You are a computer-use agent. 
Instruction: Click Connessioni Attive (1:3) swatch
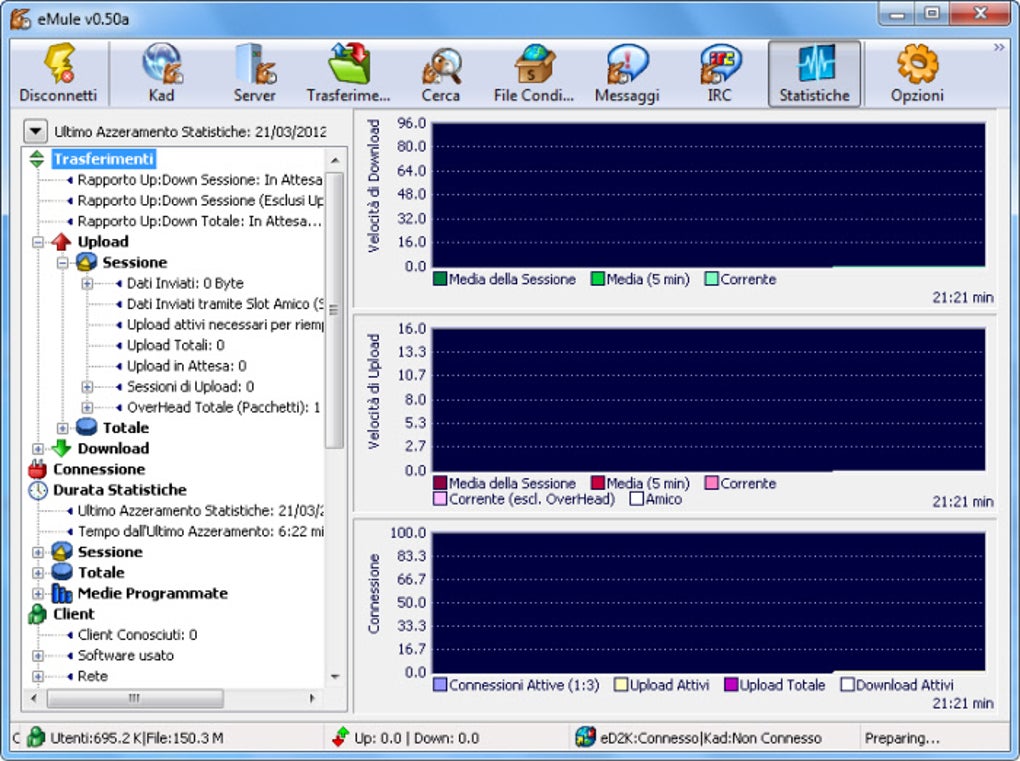coord(440,685)
